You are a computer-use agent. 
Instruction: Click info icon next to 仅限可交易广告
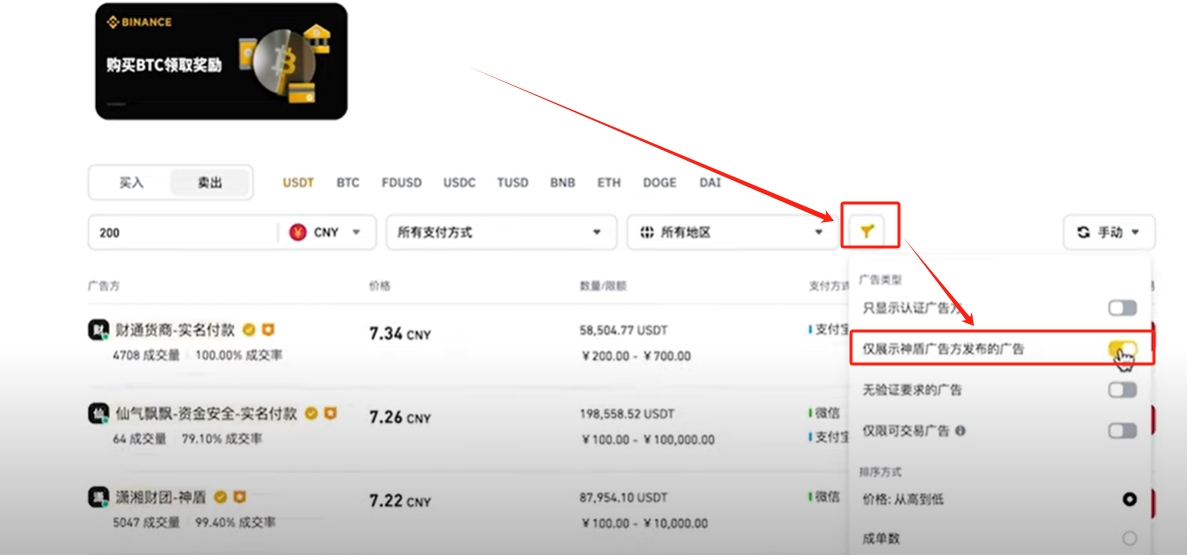click(960, 431)
